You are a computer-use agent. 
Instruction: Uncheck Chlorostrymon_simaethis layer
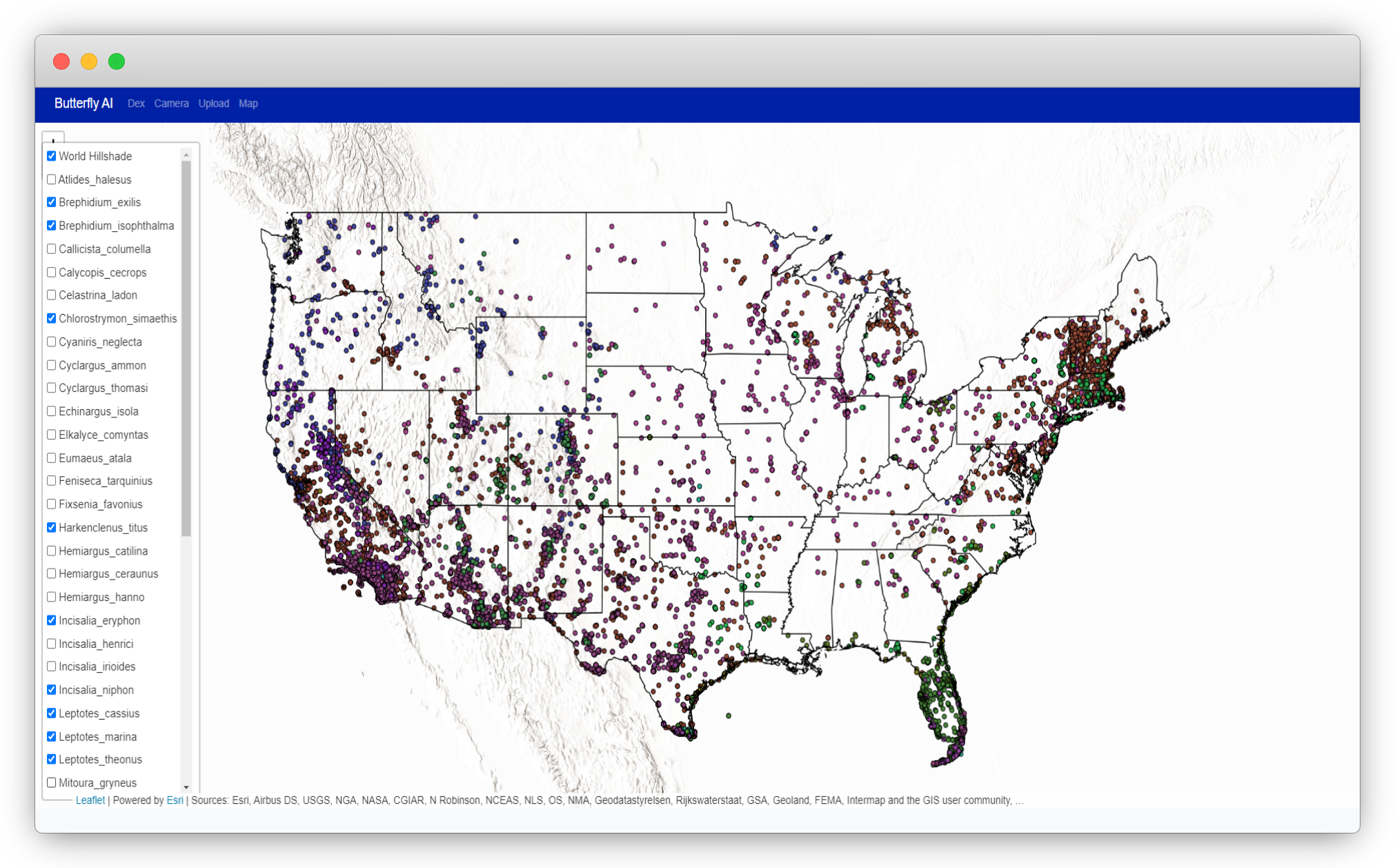(x=52, y=318)
